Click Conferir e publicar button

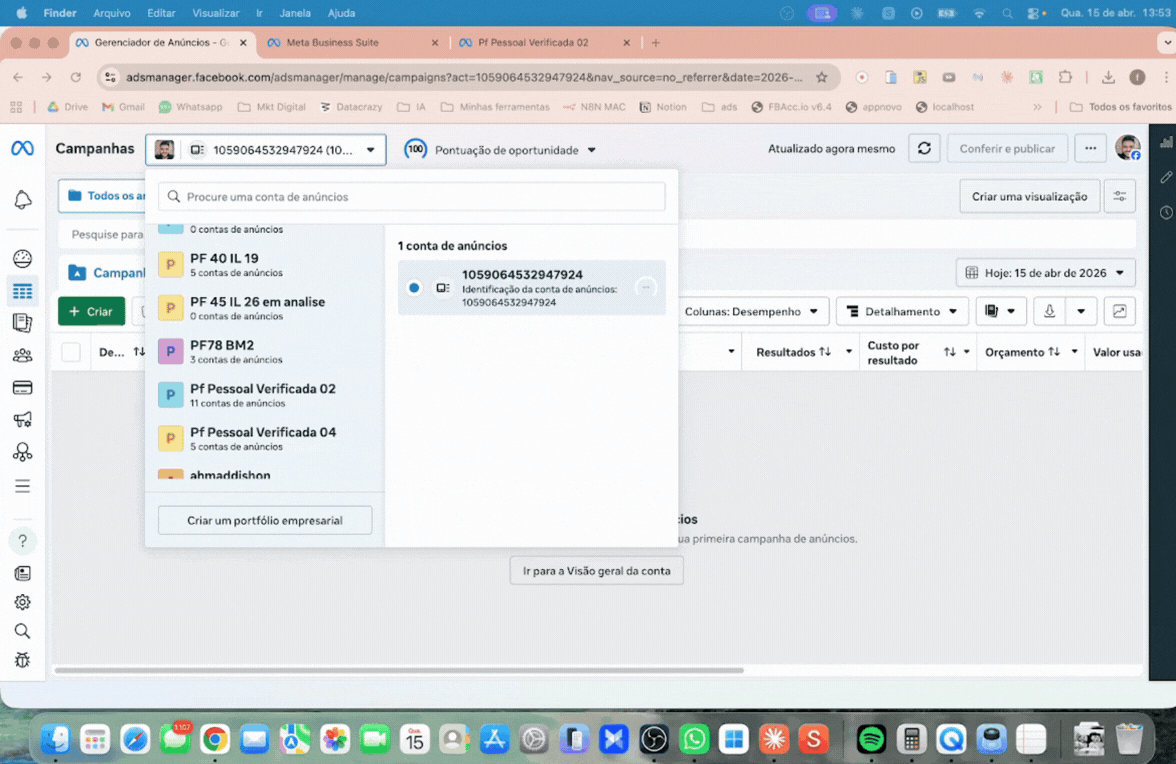click(1007, 148)
